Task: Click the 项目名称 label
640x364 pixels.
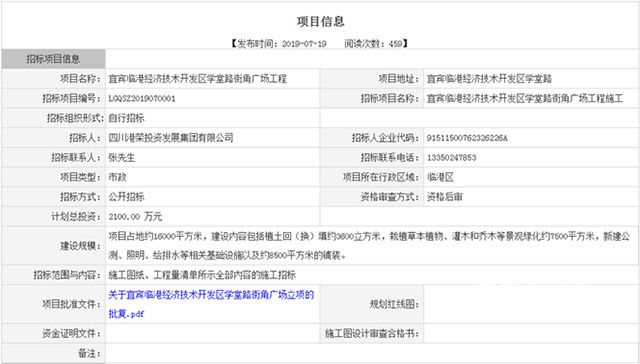Action: (80, 78)
